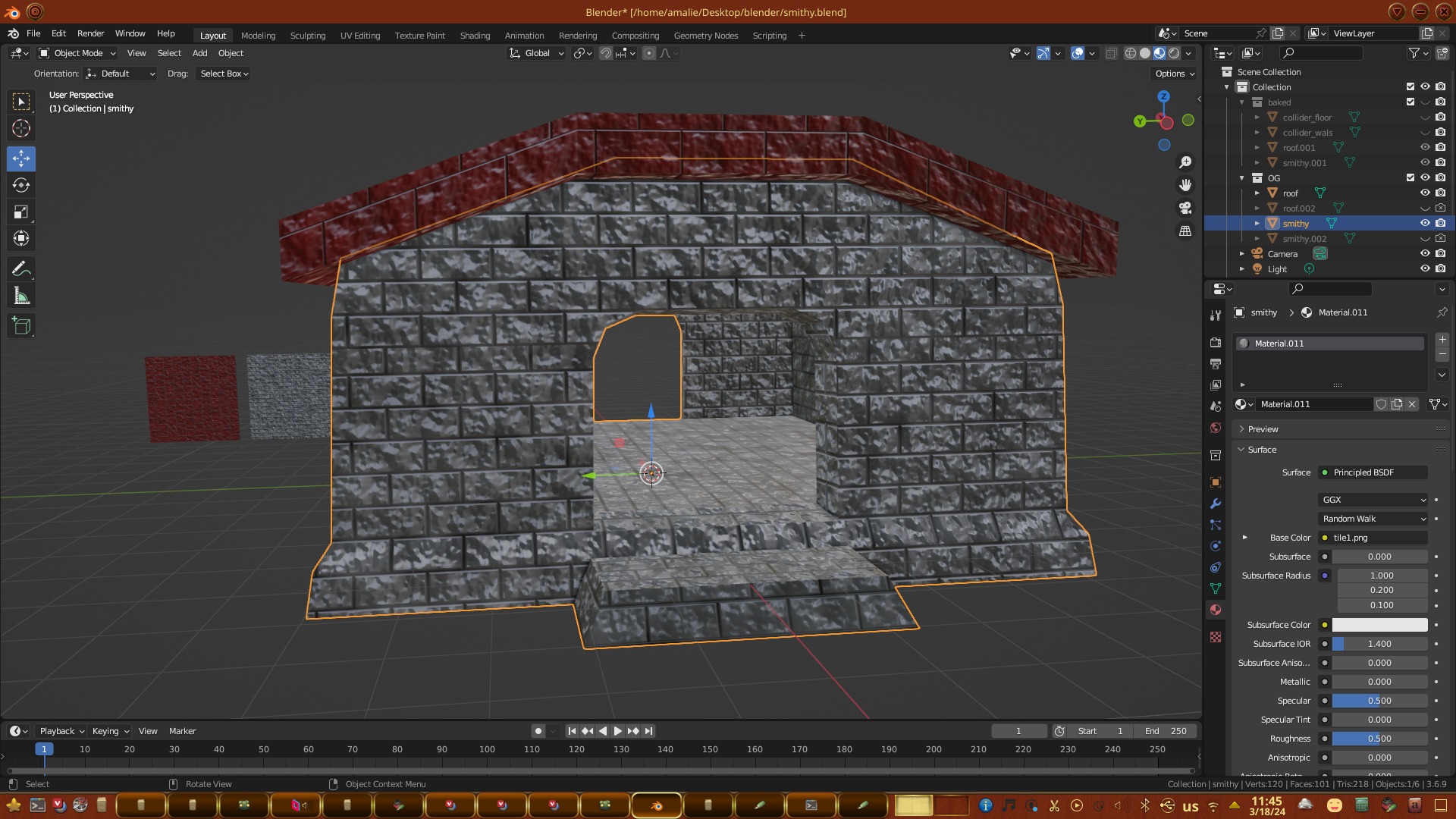Click the End frame field
This screenshot has width=1456, height=819.
(x=1166, y=731)
